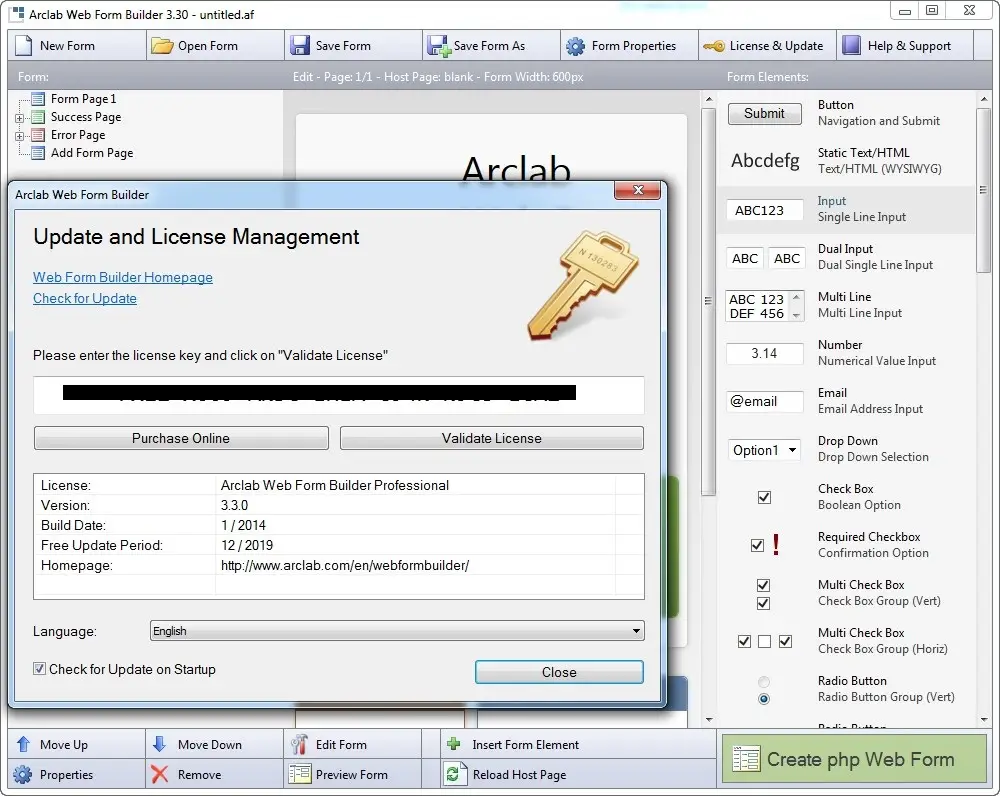Click the Homepage URL table cell
Screen dimensions: 1000x796
coord(345,565)
